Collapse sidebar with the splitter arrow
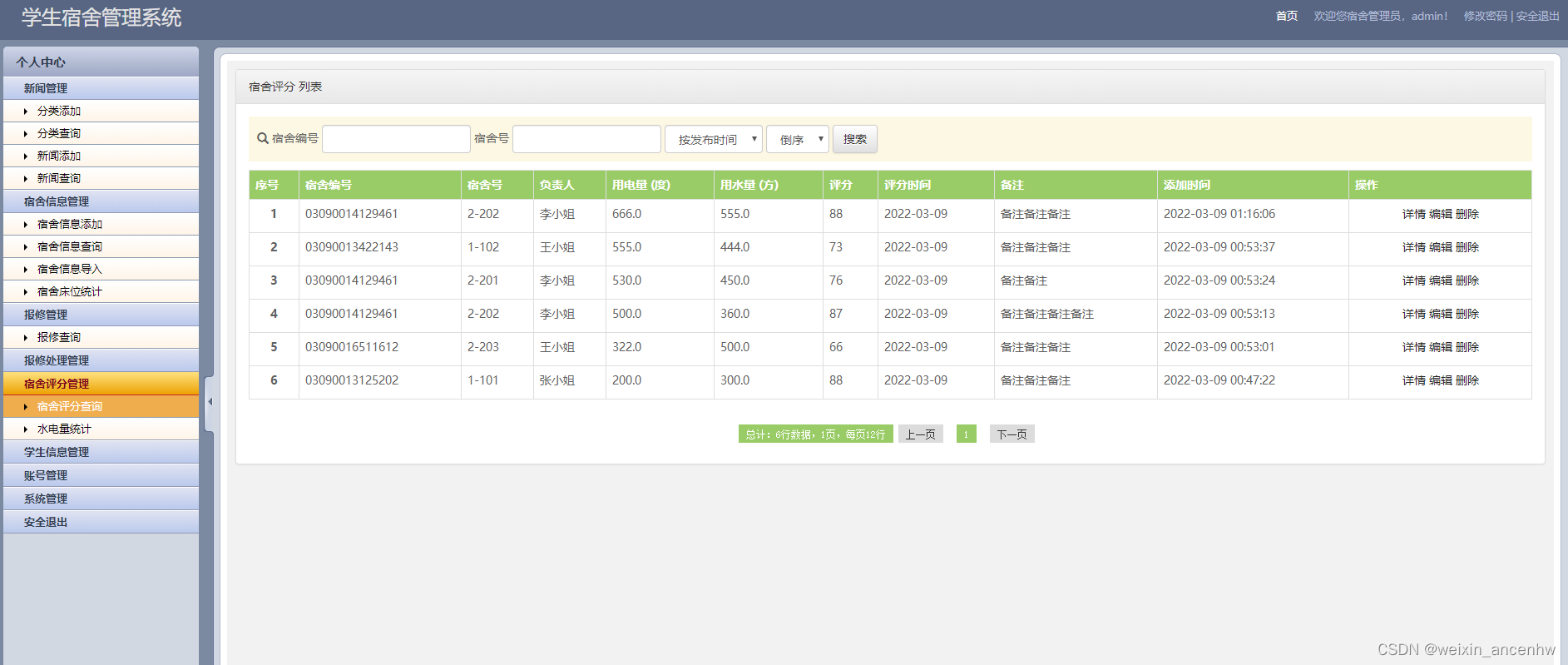This screenshot has height=665, width=1568. [x=210, y=402]
